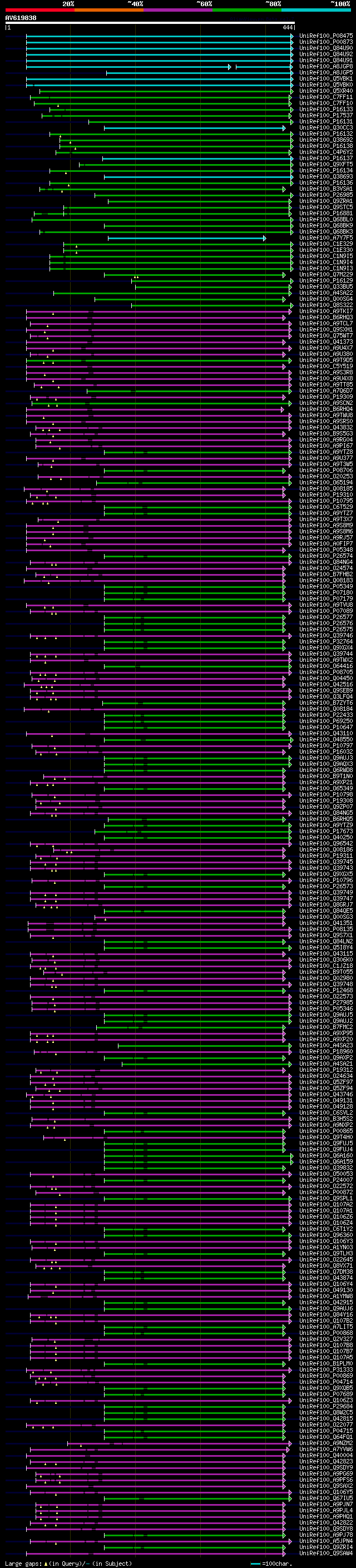Select hit label UniRef100_P19311
The height and width of the screenshot is (1568, 356).
pos(325,856)
